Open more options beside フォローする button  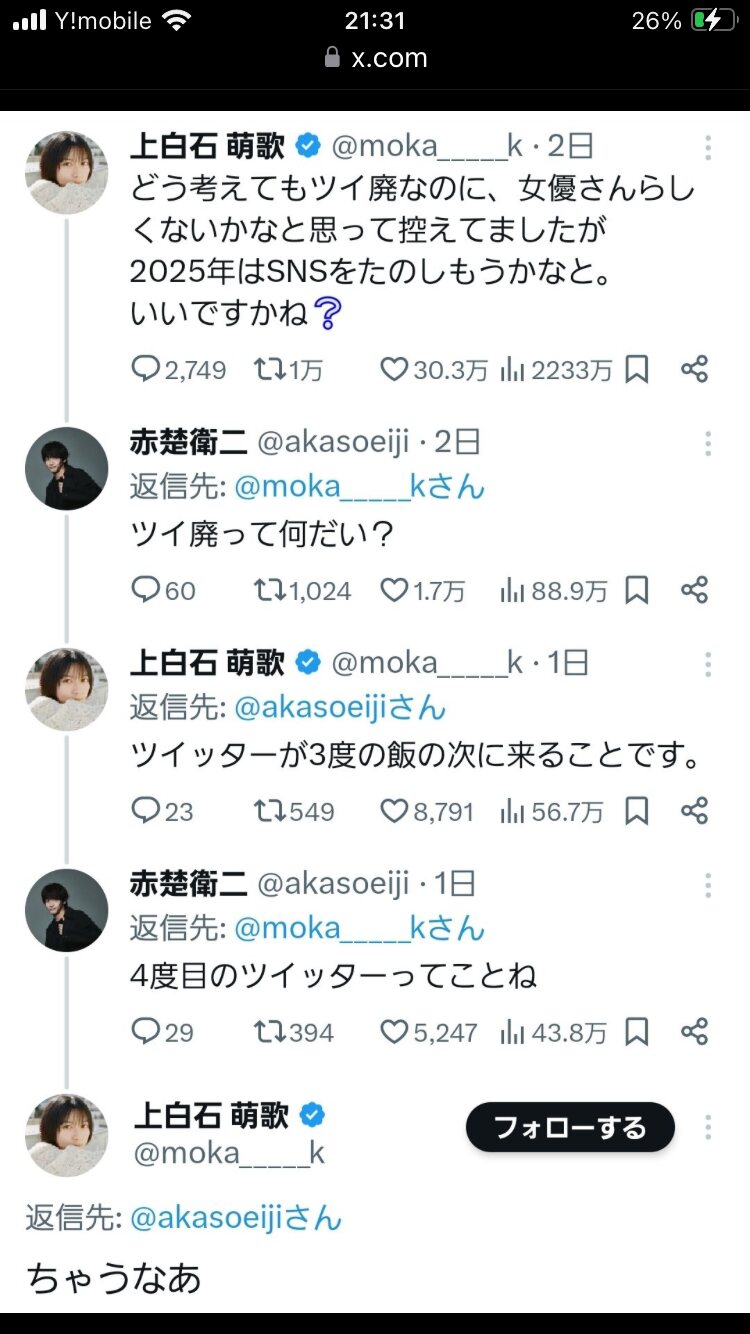[707, 1128]
